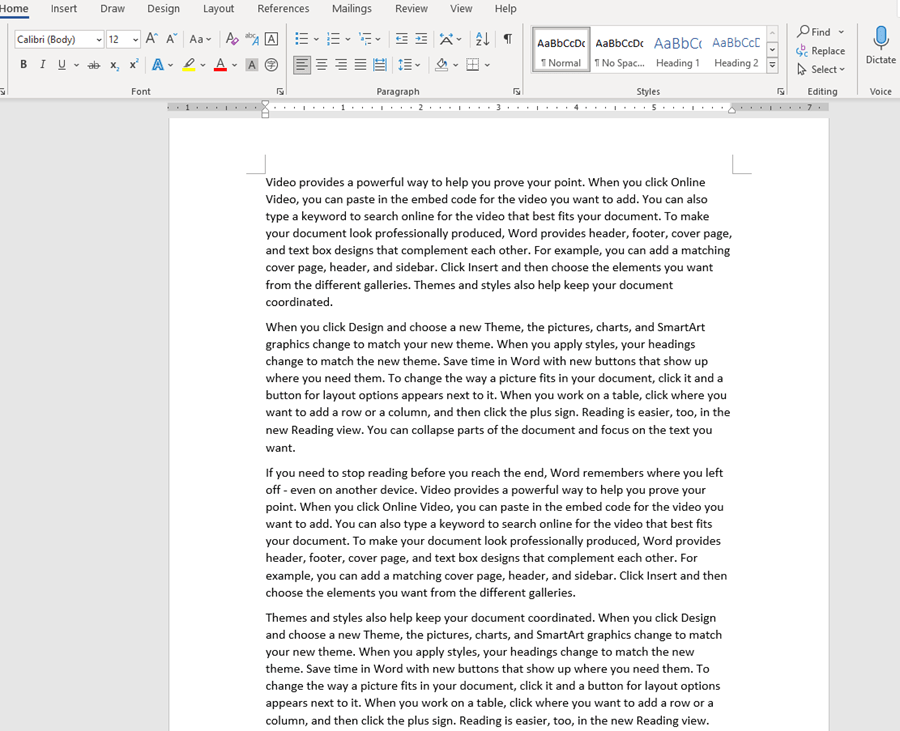The width and height of the screenshot is (900, 731).
Task: Select the Clear All Formatting icon
Action: [x=231, y=39]
